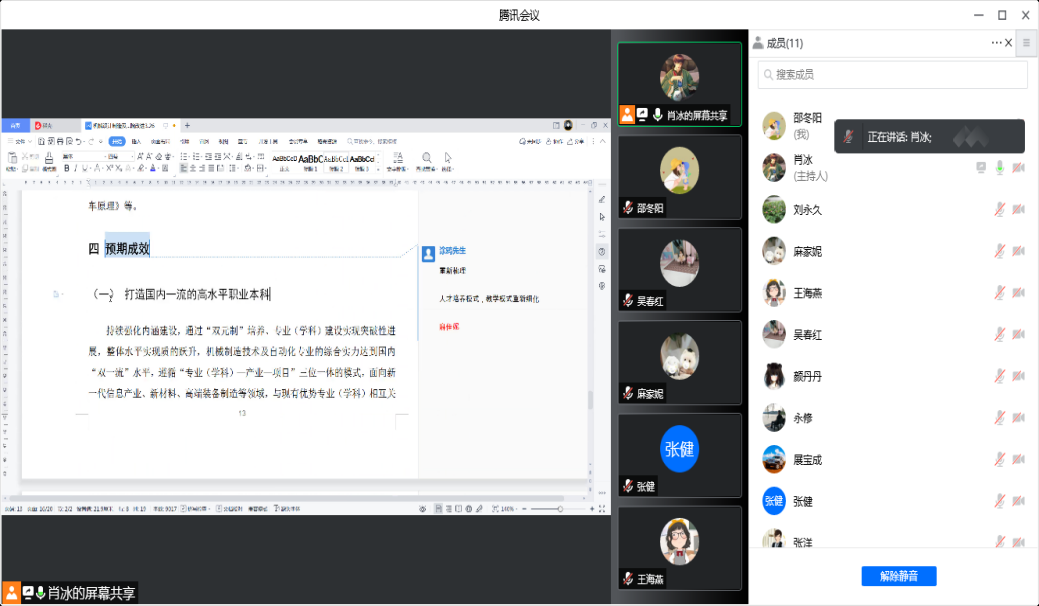Select member 颜丹丹 in the list

coord(894,376)
